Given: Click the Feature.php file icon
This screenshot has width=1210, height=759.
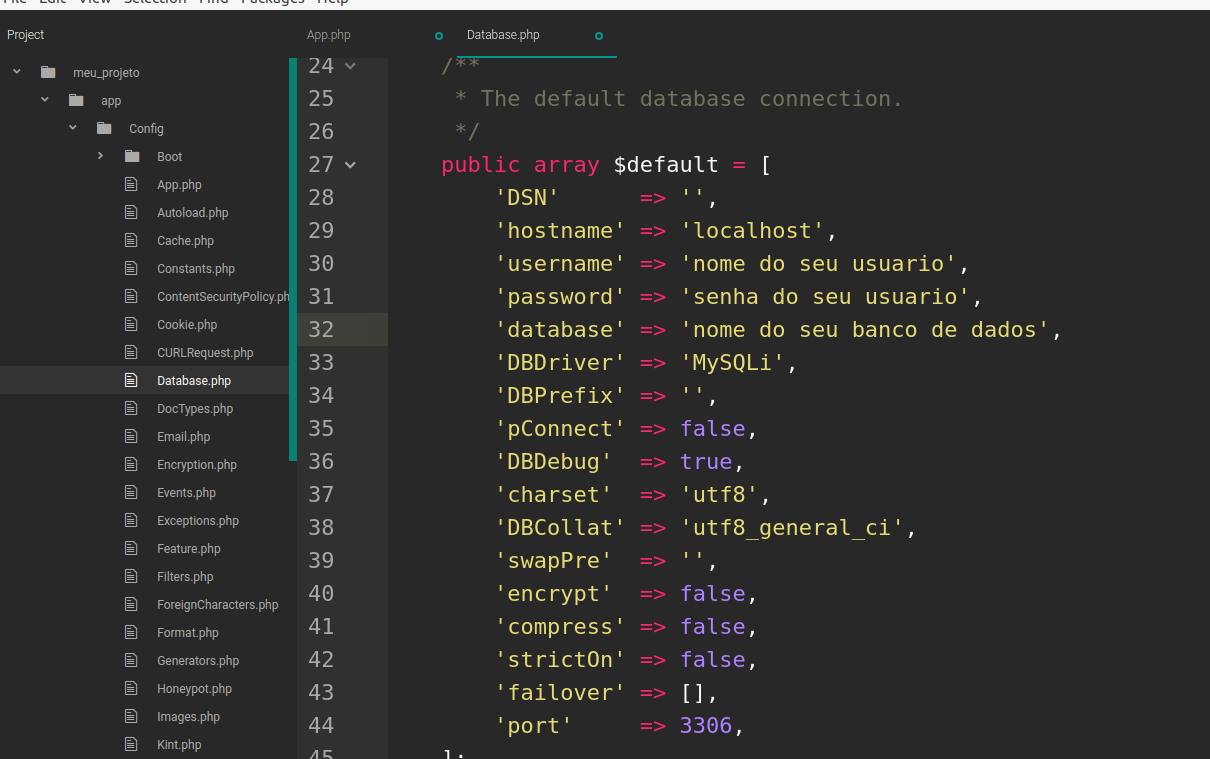Looking at the screenshot, I should [x=131, y=548].
